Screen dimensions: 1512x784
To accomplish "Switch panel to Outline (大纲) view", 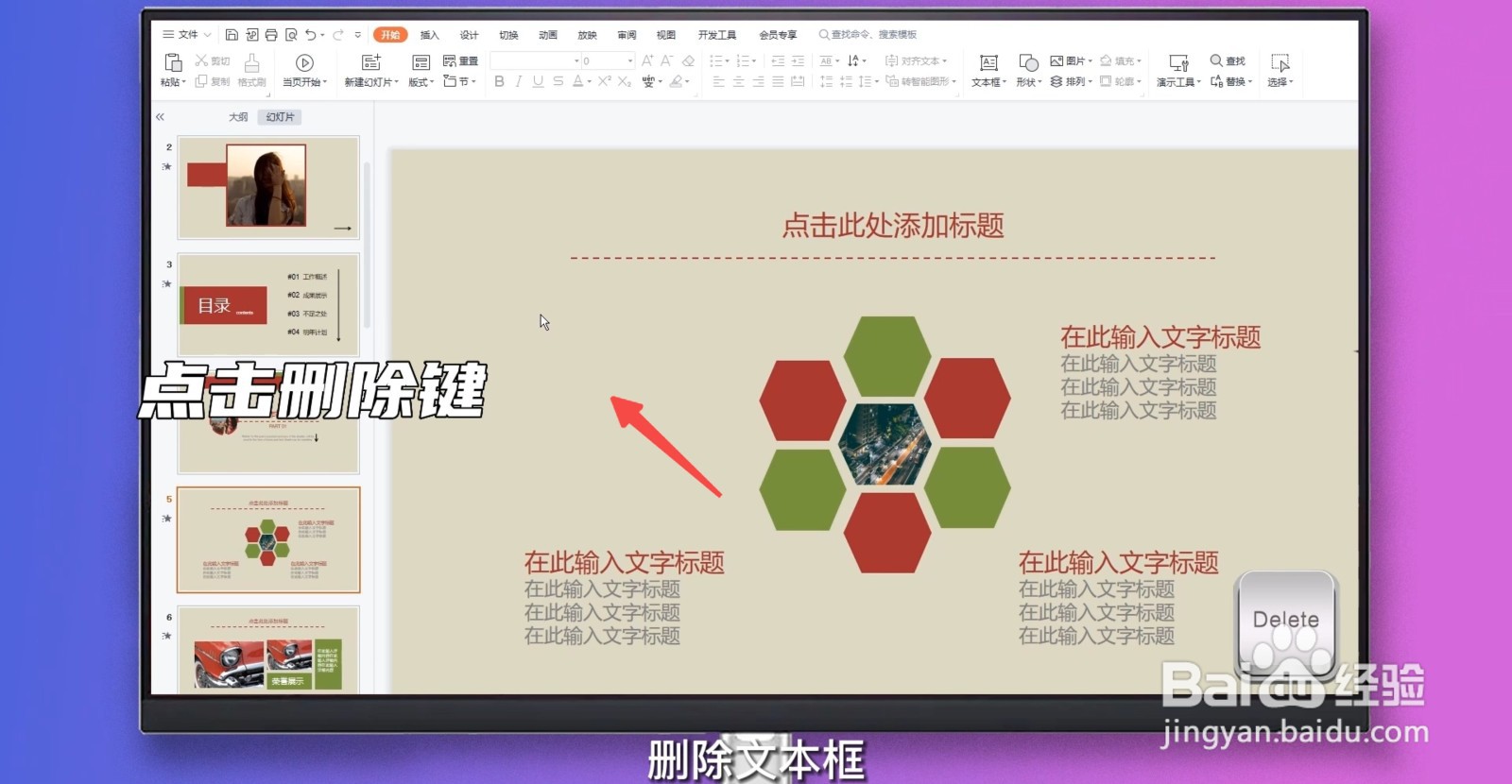I will 238,117.
